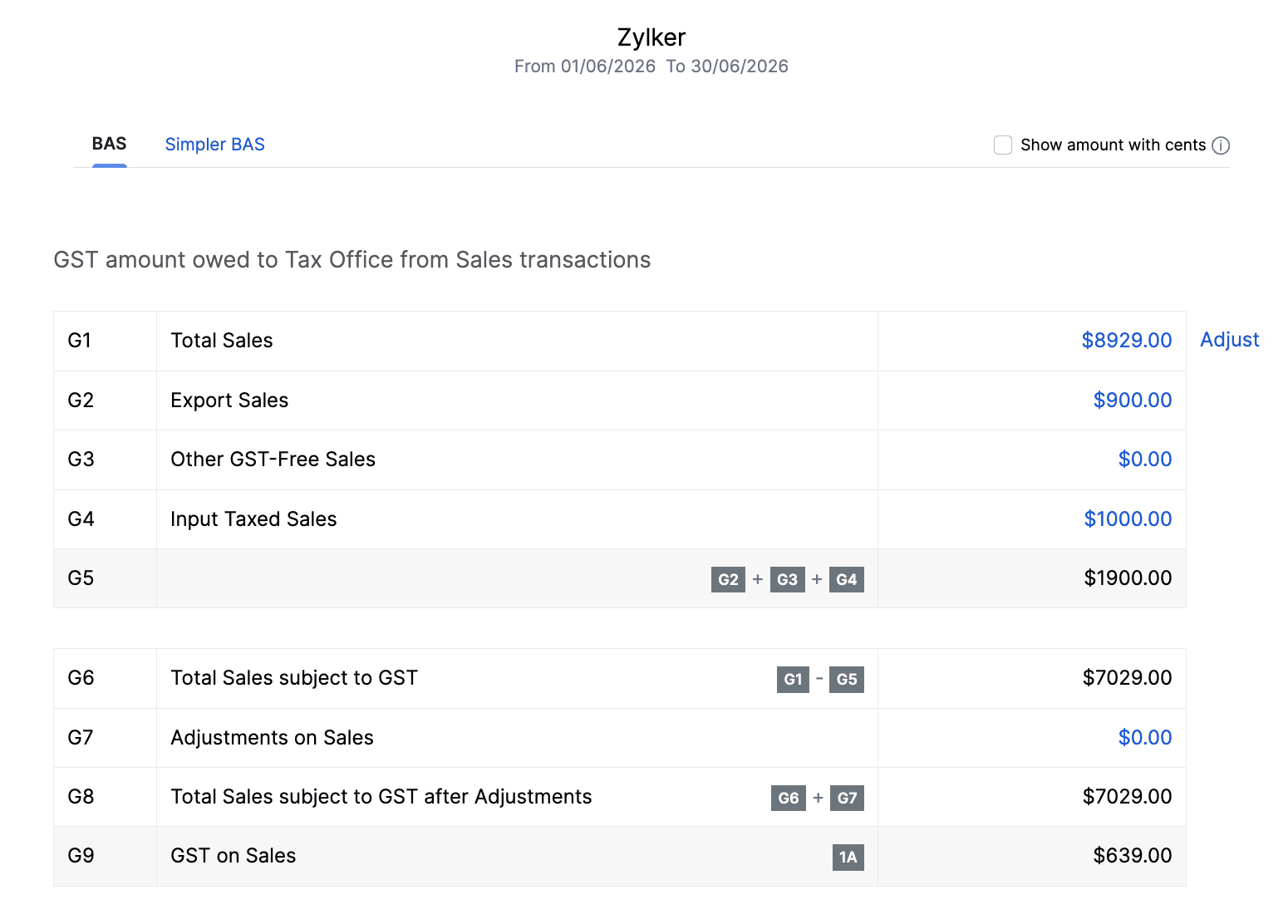Select the Total Sales label

[x=222, y=341]
